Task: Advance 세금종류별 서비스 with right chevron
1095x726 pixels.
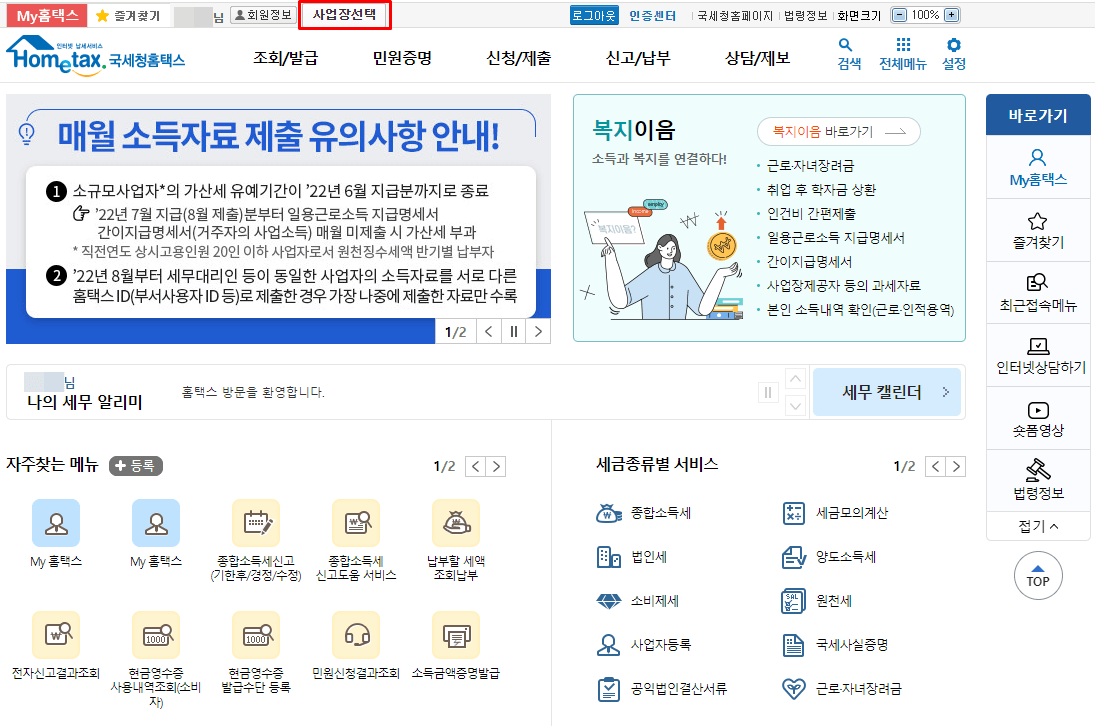Action: (x=956, y=465)
